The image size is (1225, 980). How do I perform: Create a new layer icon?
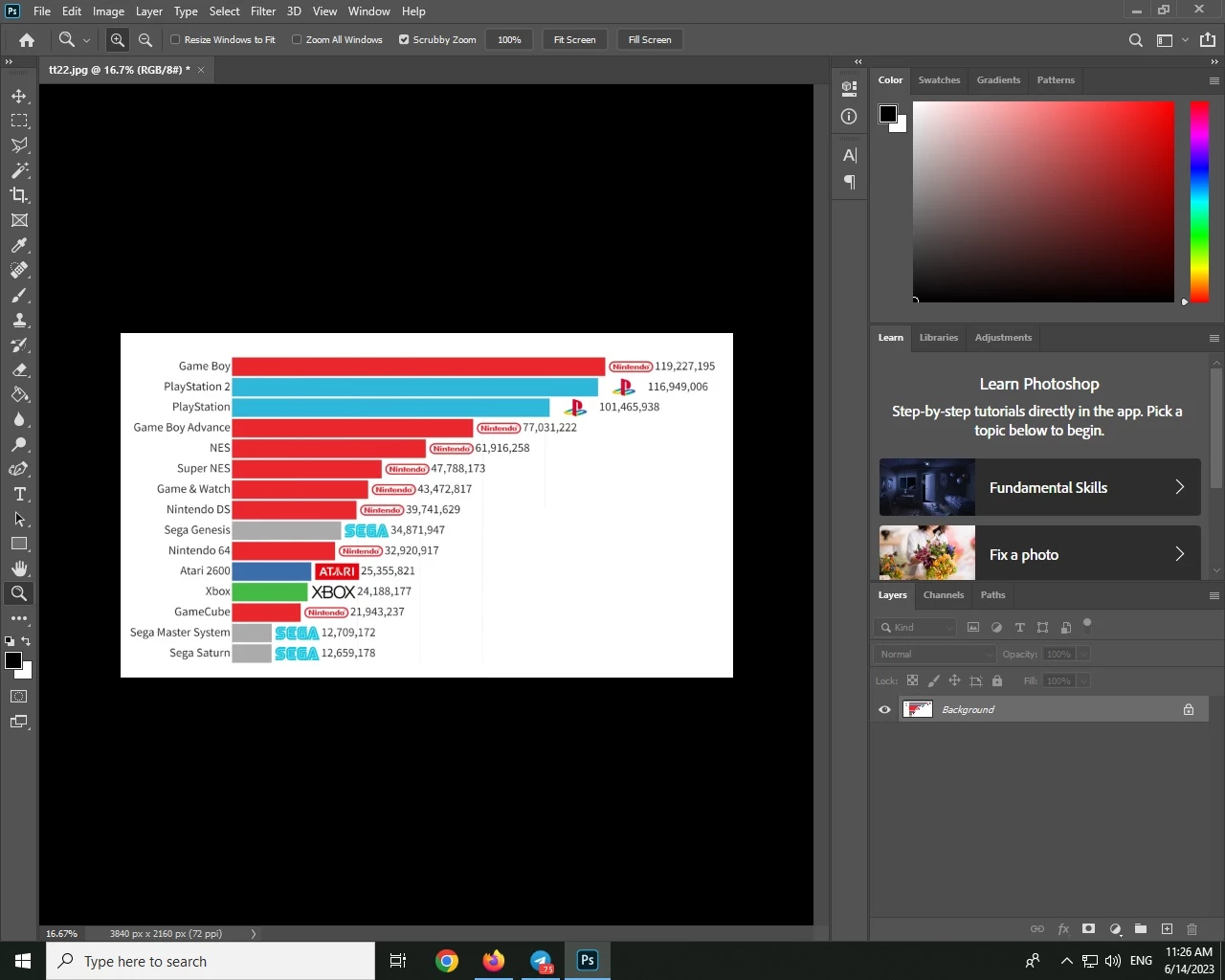pos(1167,928)
